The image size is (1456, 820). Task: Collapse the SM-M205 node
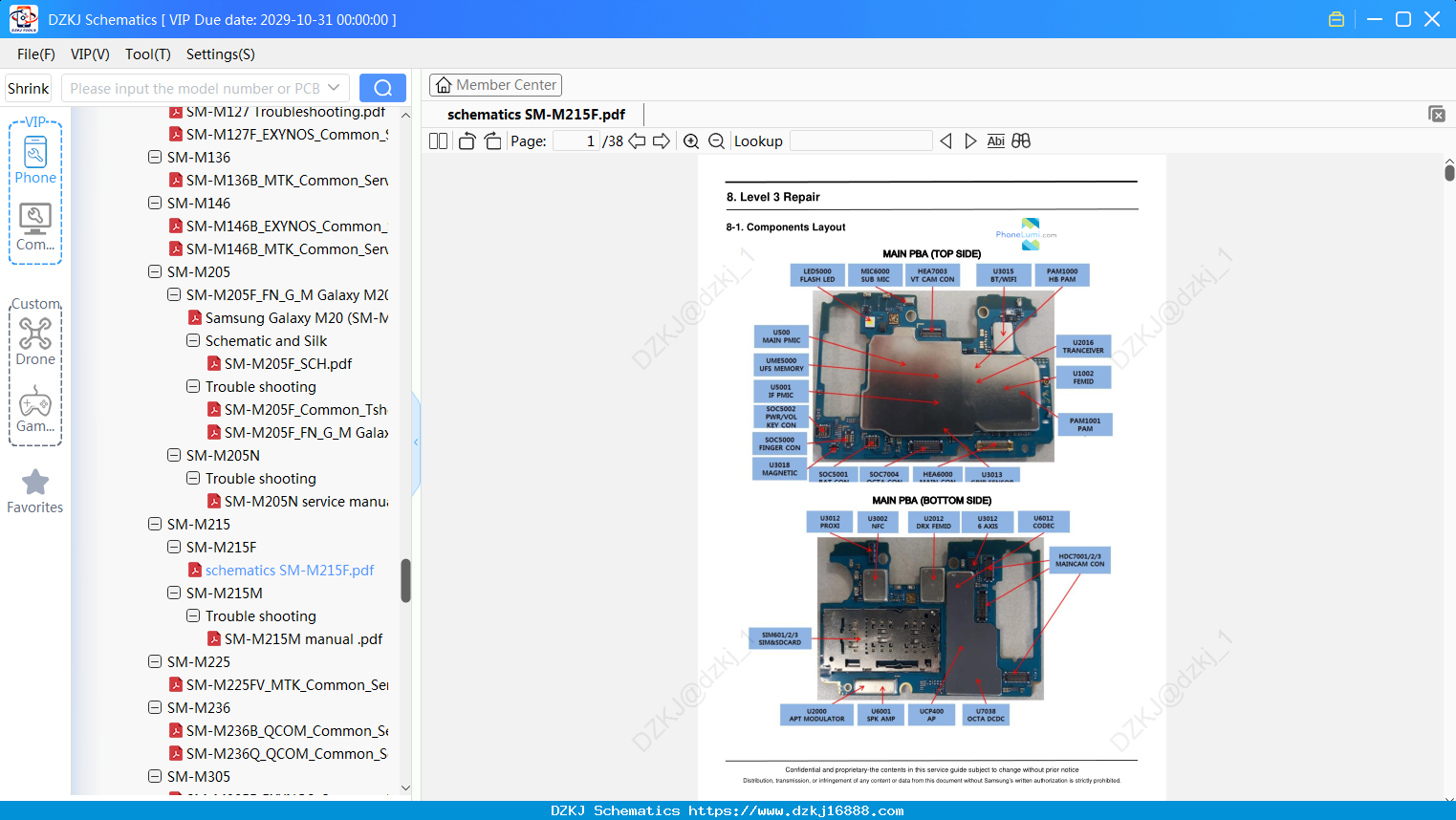155,271
